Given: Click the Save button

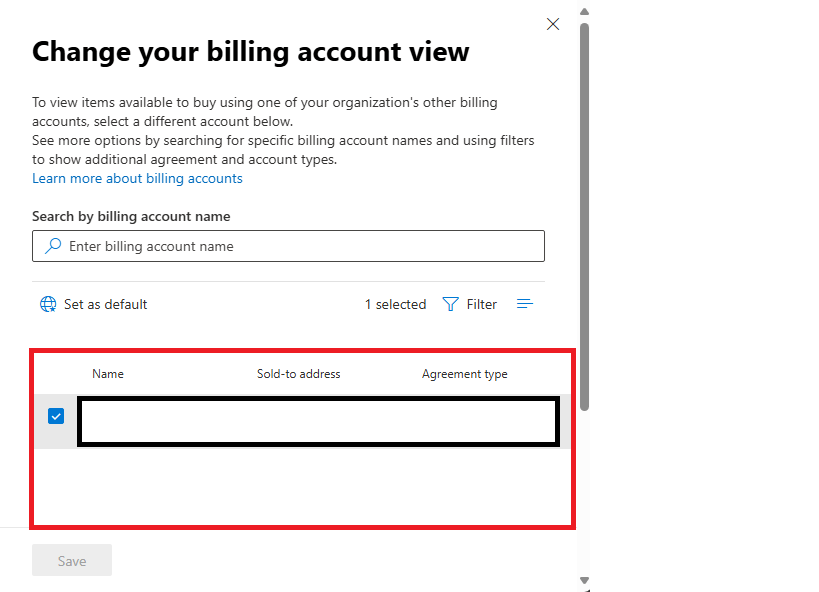Looking at the screenshot, I should coord(71,560).
